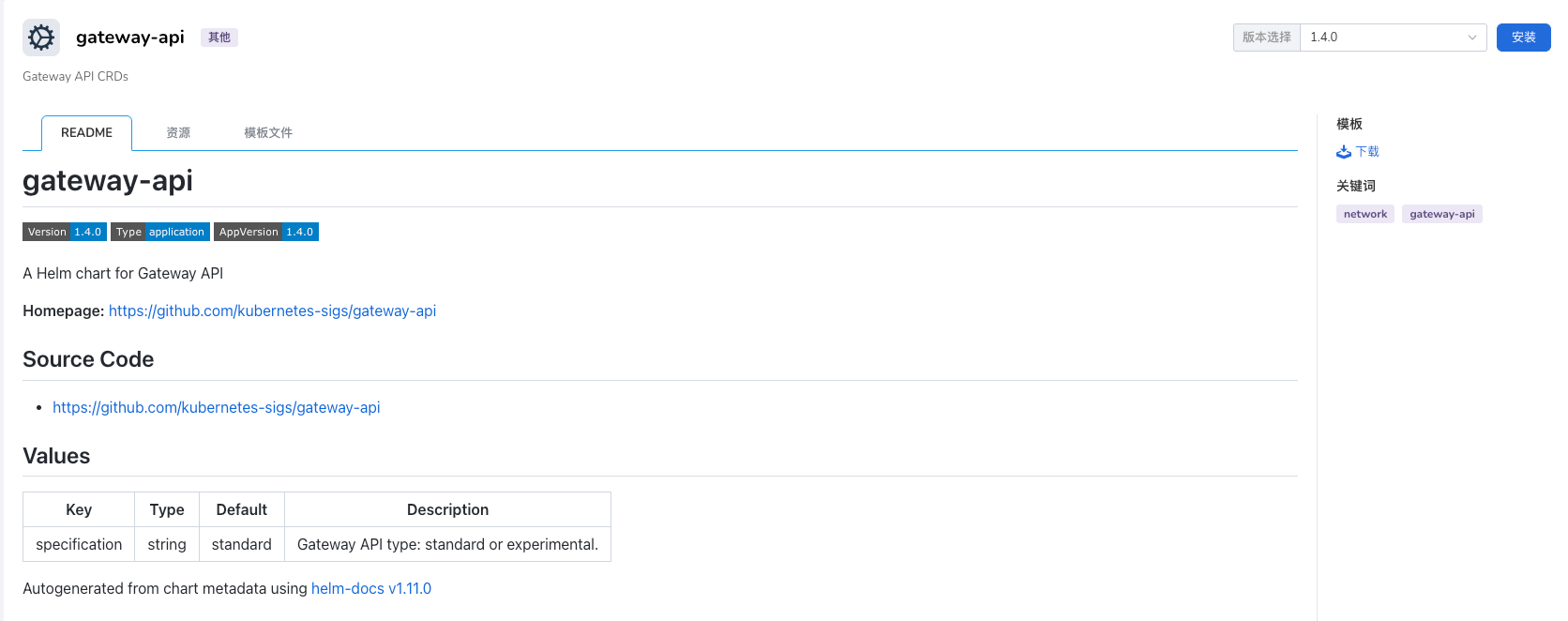Select the gateway-api keyword tag
Viewport: 1568px width, 621px height.
coord(1442,214)
